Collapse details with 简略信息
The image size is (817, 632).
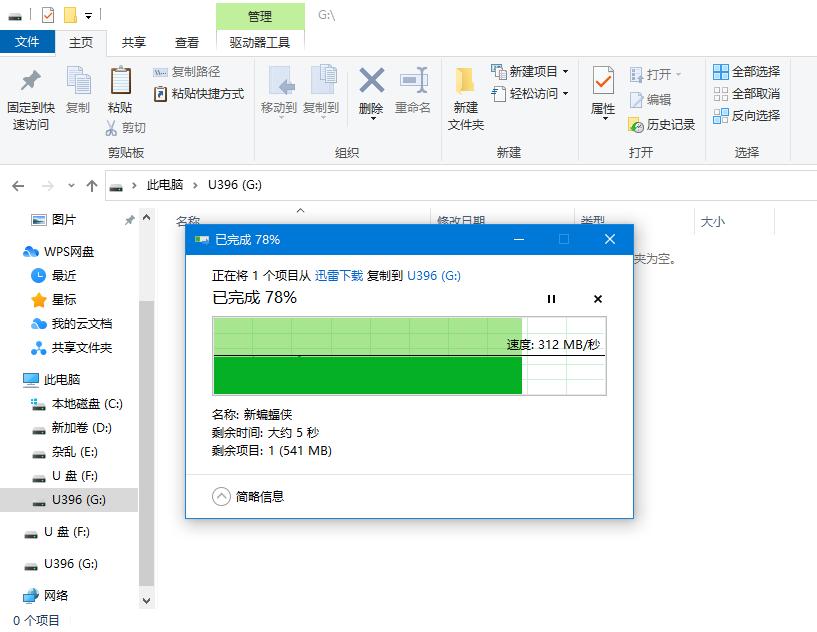248,497
